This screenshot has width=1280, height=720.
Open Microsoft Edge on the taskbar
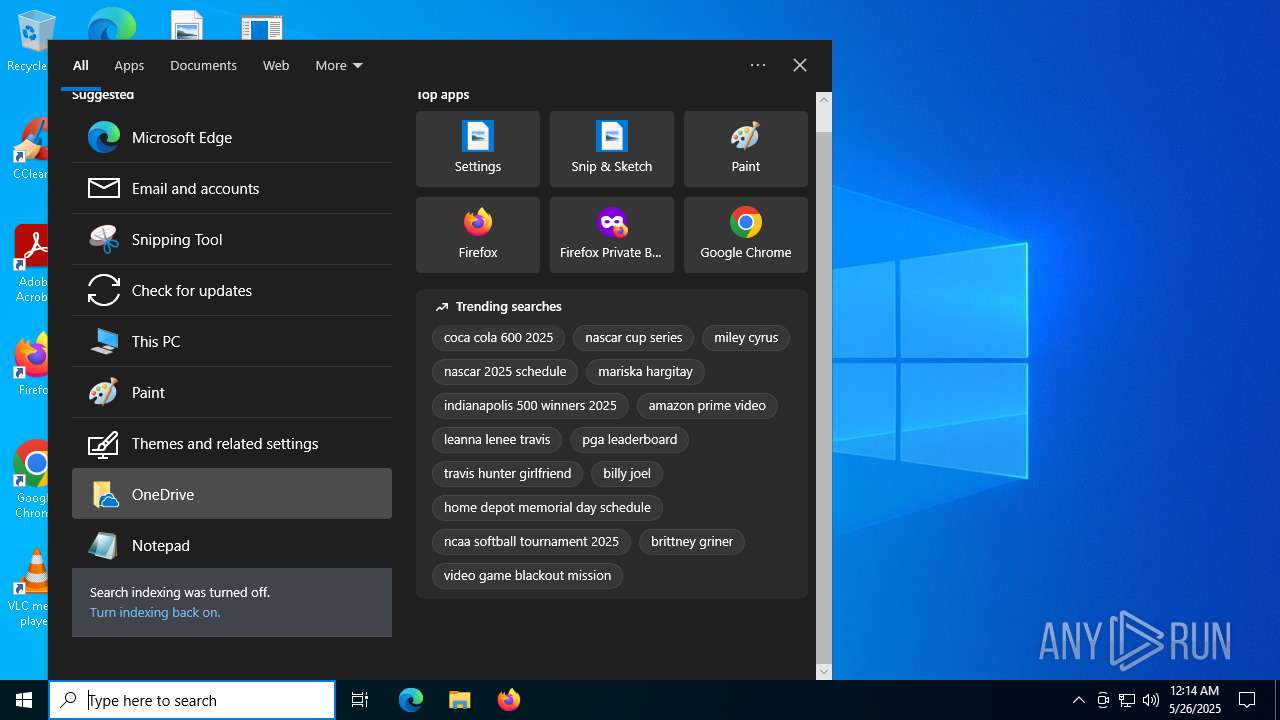pyautogui.click(x=411, y=700)
